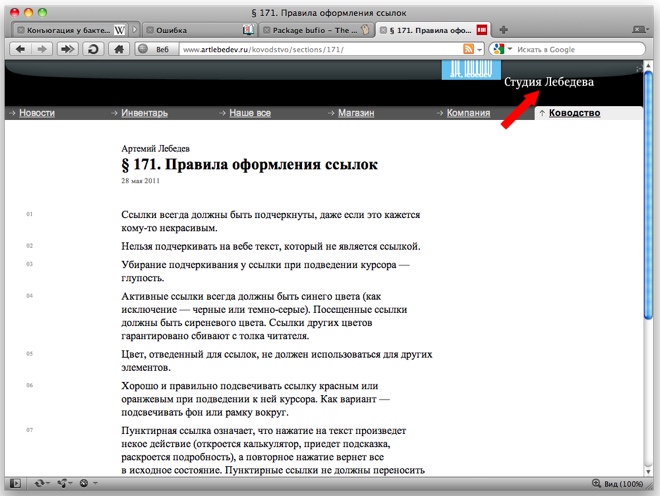Open the 'Ководство' navigation link

click(575, 113)
